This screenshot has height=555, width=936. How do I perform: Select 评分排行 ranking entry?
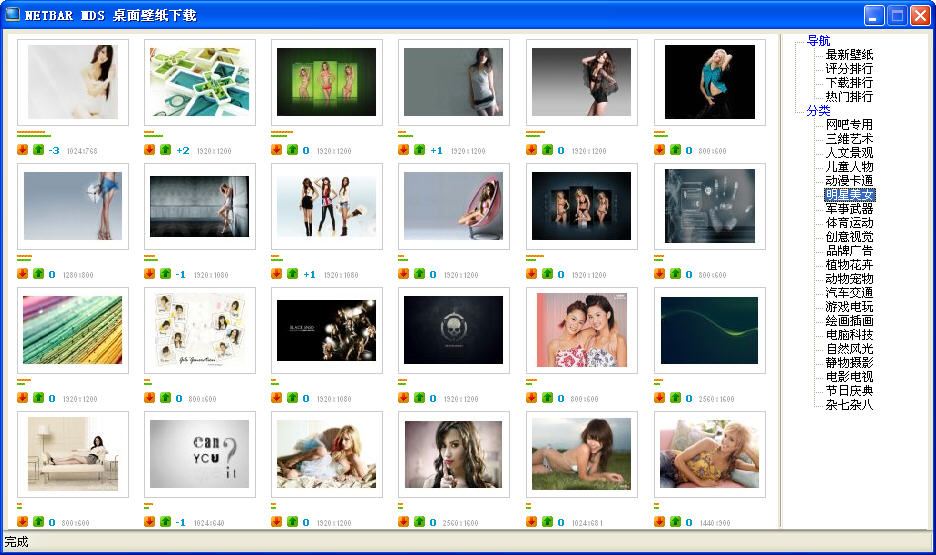pyautogui.click(x=849, y=69)
